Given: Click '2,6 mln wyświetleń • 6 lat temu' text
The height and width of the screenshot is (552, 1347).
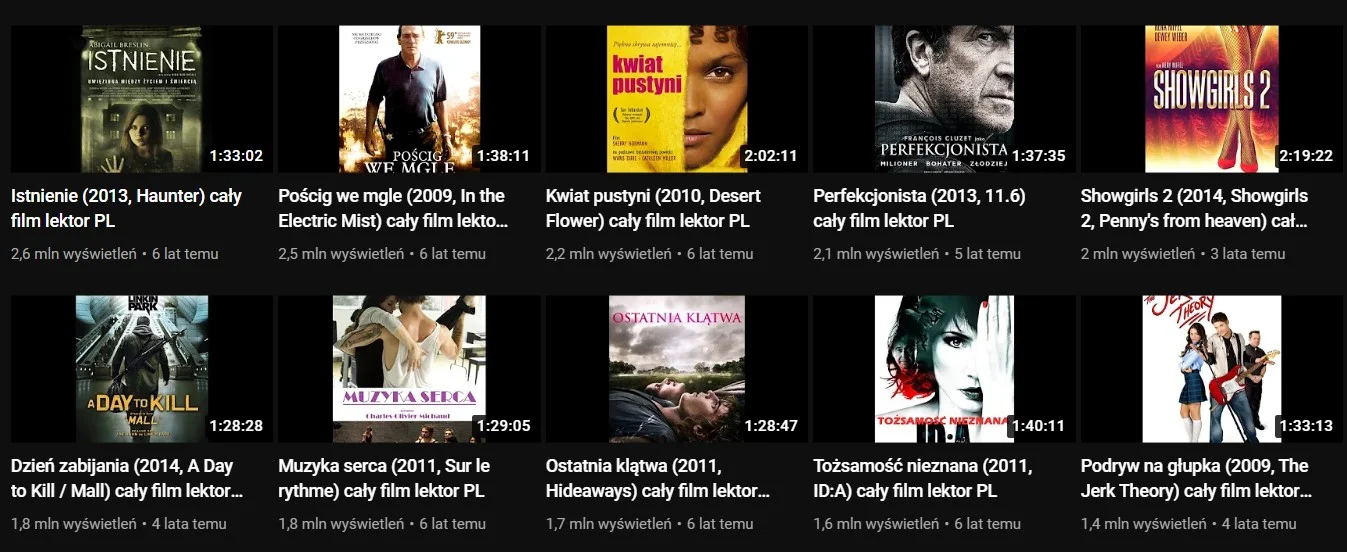Looking at the screenshot, I should 114,254.
